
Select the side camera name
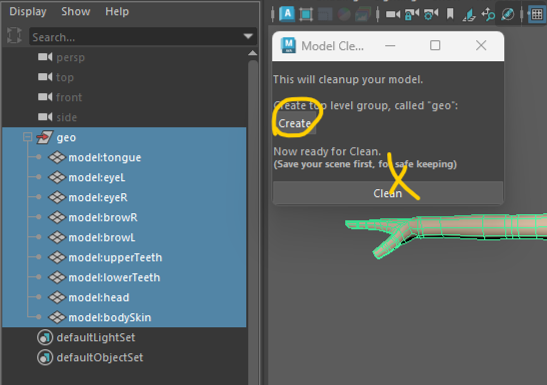click(66, 117)
